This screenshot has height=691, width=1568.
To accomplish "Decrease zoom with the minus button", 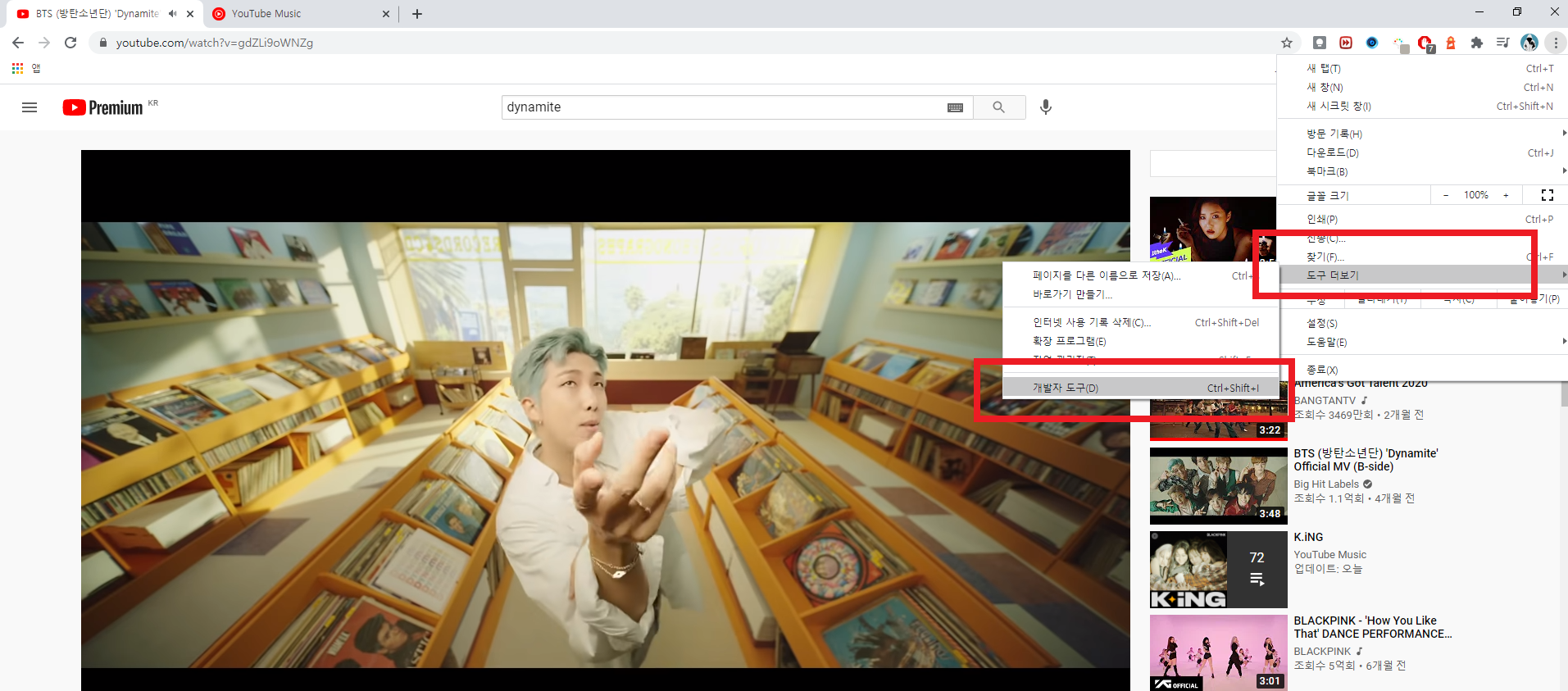I will pyautogui.click(x=1446, y=195).
